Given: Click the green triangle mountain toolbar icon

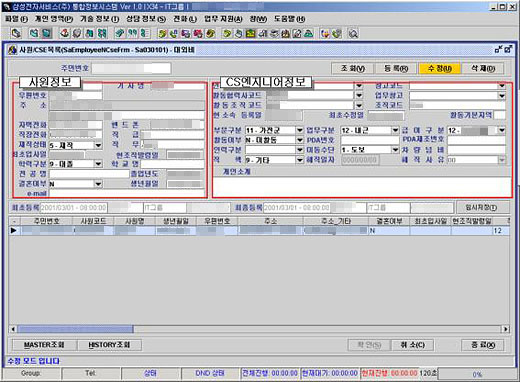Looking at the screenshot, I should (x=309, y=33).
